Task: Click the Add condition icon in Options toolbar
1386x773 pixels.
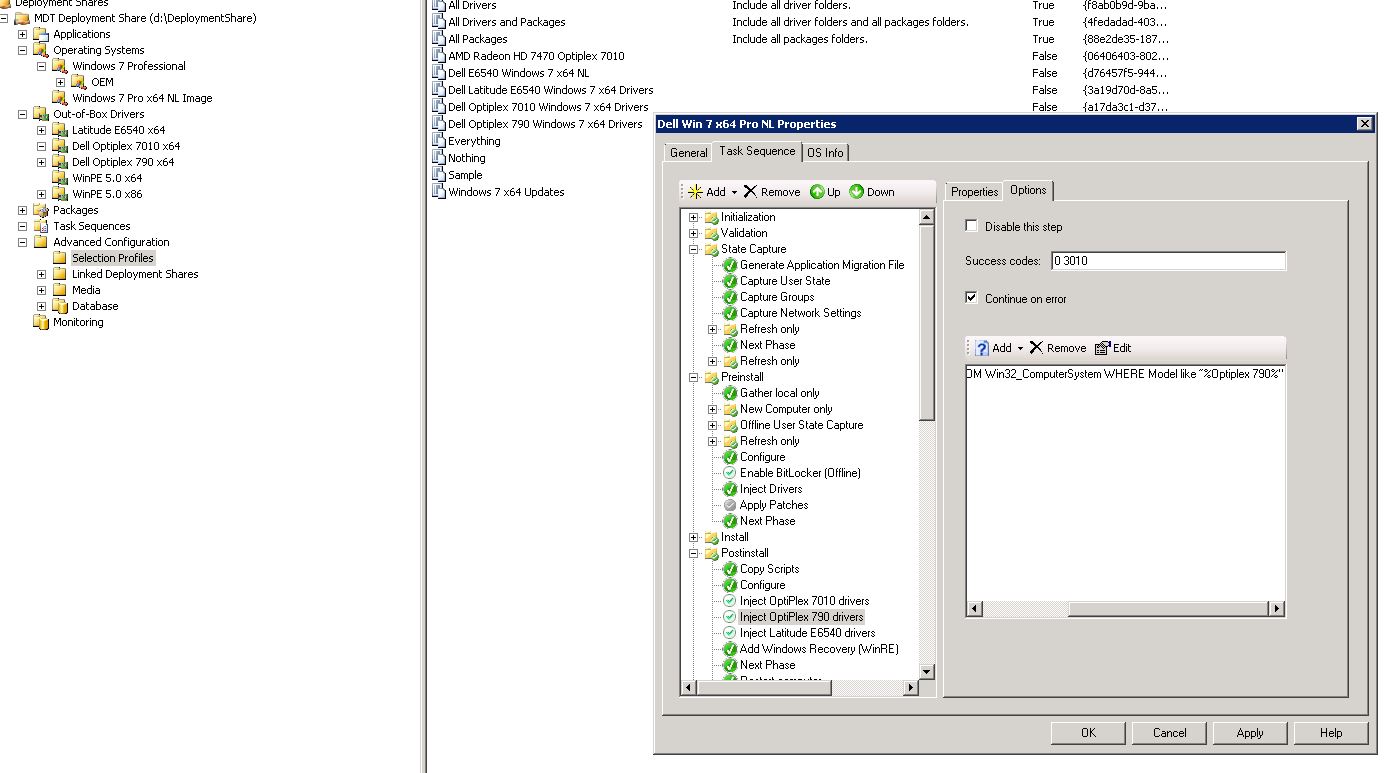Action: point(981,348)
